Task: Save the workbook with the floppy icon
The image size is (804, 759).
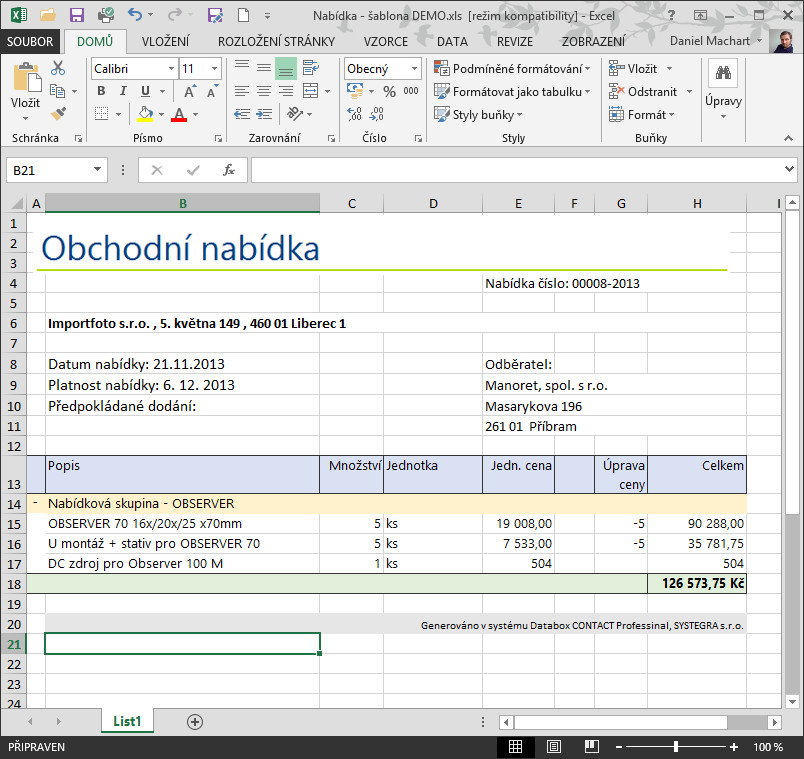Action: pos(77,15)
